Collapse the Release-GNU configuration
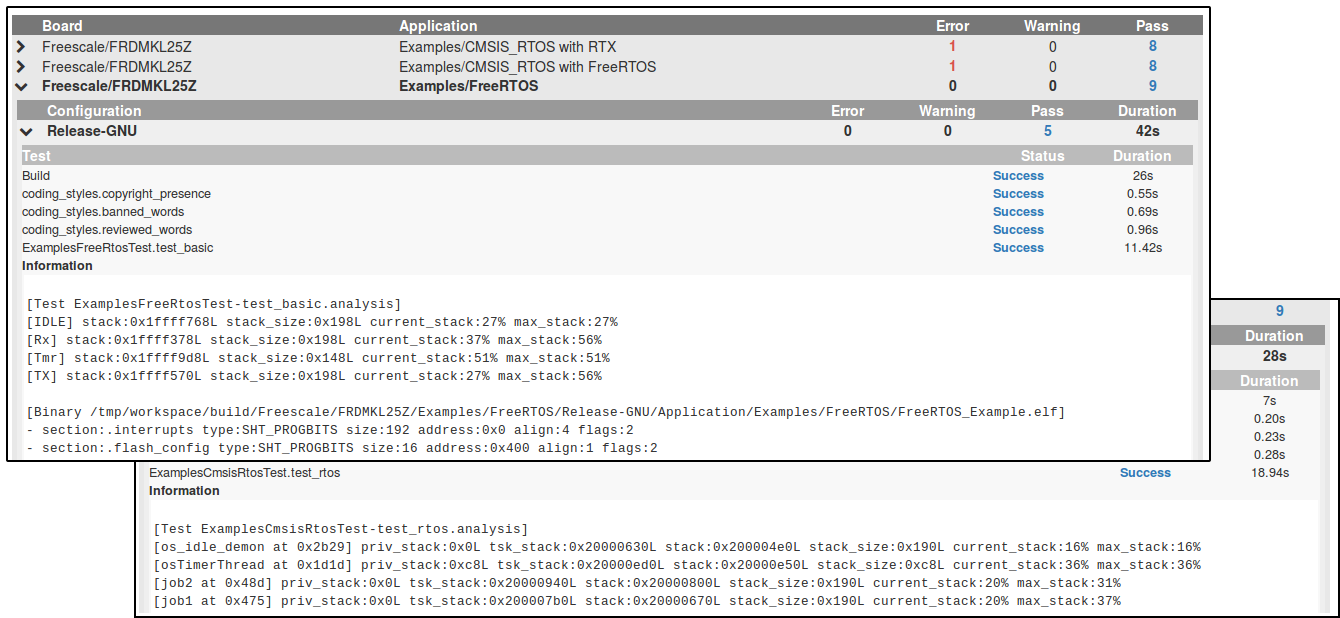This screenshot has width=1340, height=618. pos(27,131)
